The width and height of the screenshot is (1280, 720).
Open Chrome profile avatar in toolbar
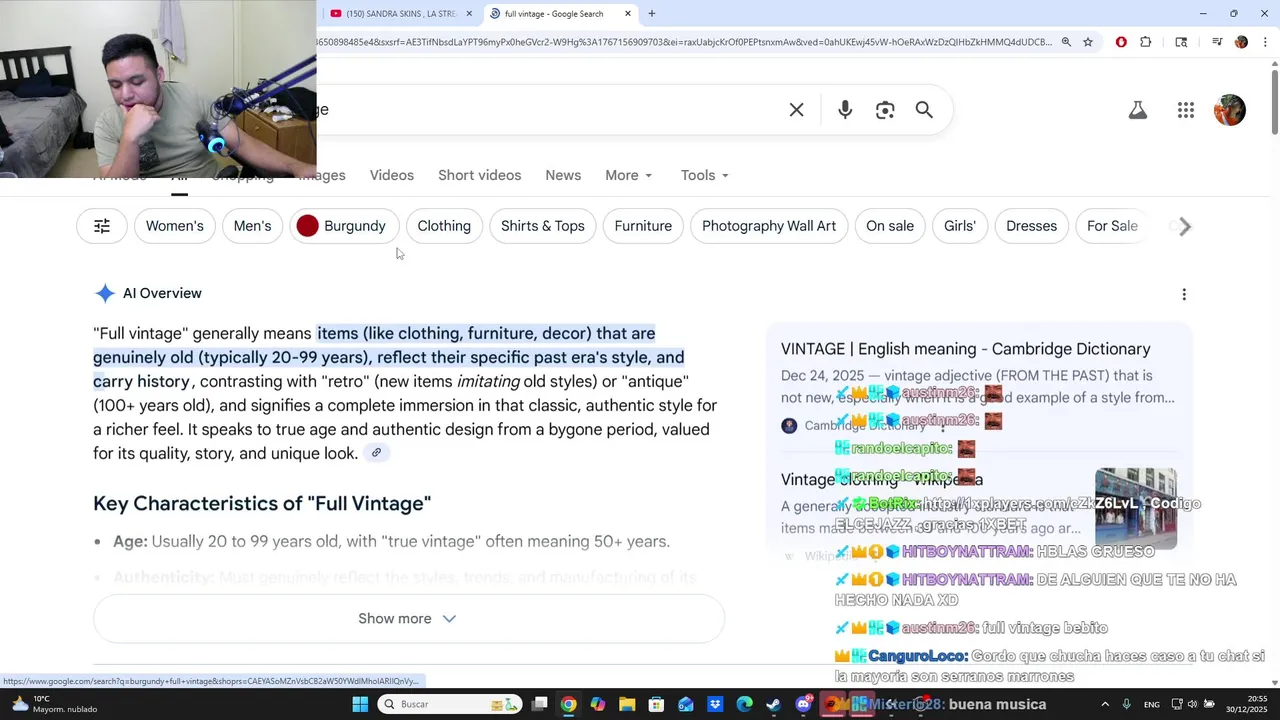tap(1241, 42)
